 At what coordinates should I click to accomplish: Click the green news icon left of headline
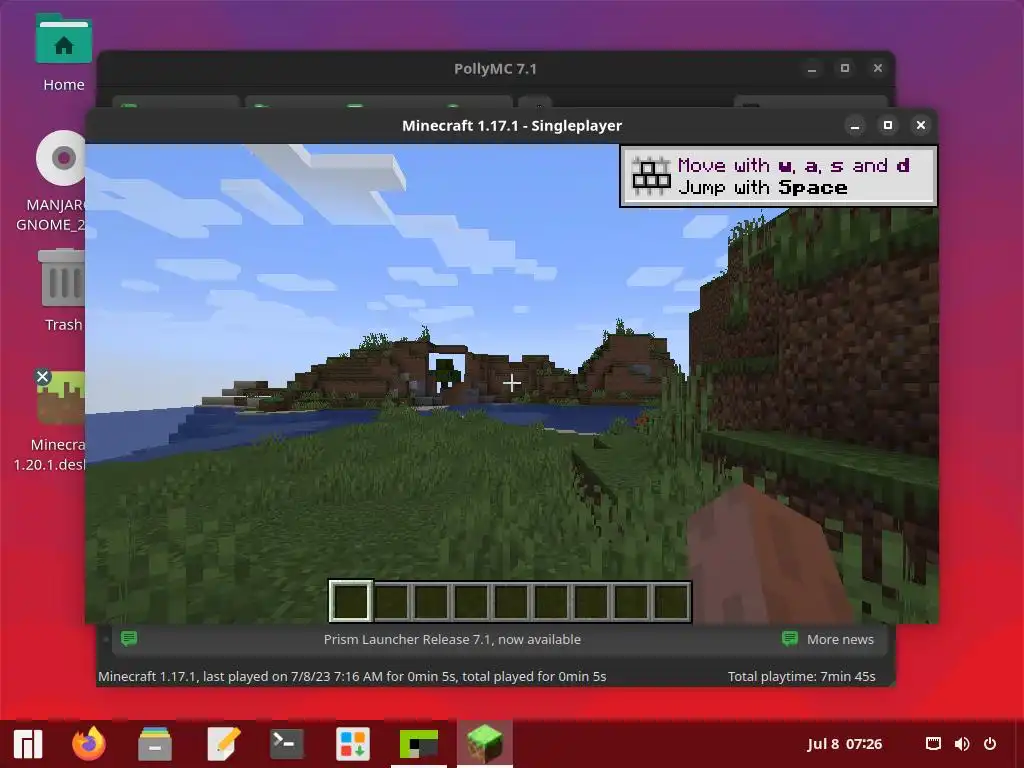[129, 638]
